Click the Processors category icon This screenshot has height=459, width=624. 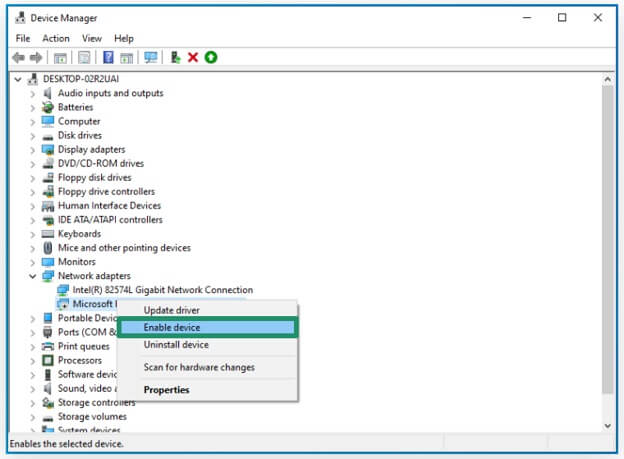(x=48, y=360)
